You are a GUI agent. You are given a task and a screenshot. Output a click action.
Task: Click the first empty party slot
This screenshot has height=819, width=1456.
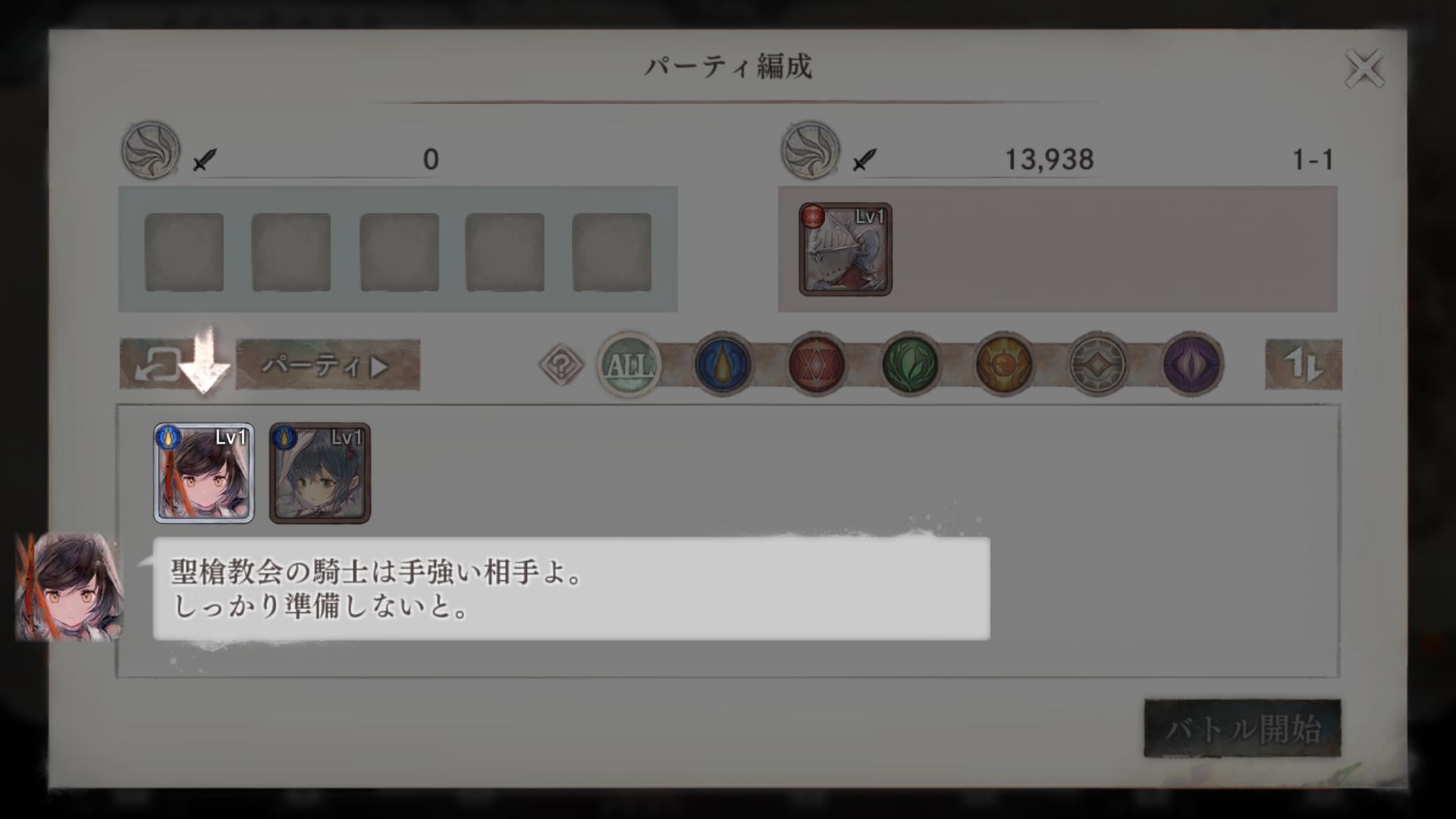tap(184, 252)
